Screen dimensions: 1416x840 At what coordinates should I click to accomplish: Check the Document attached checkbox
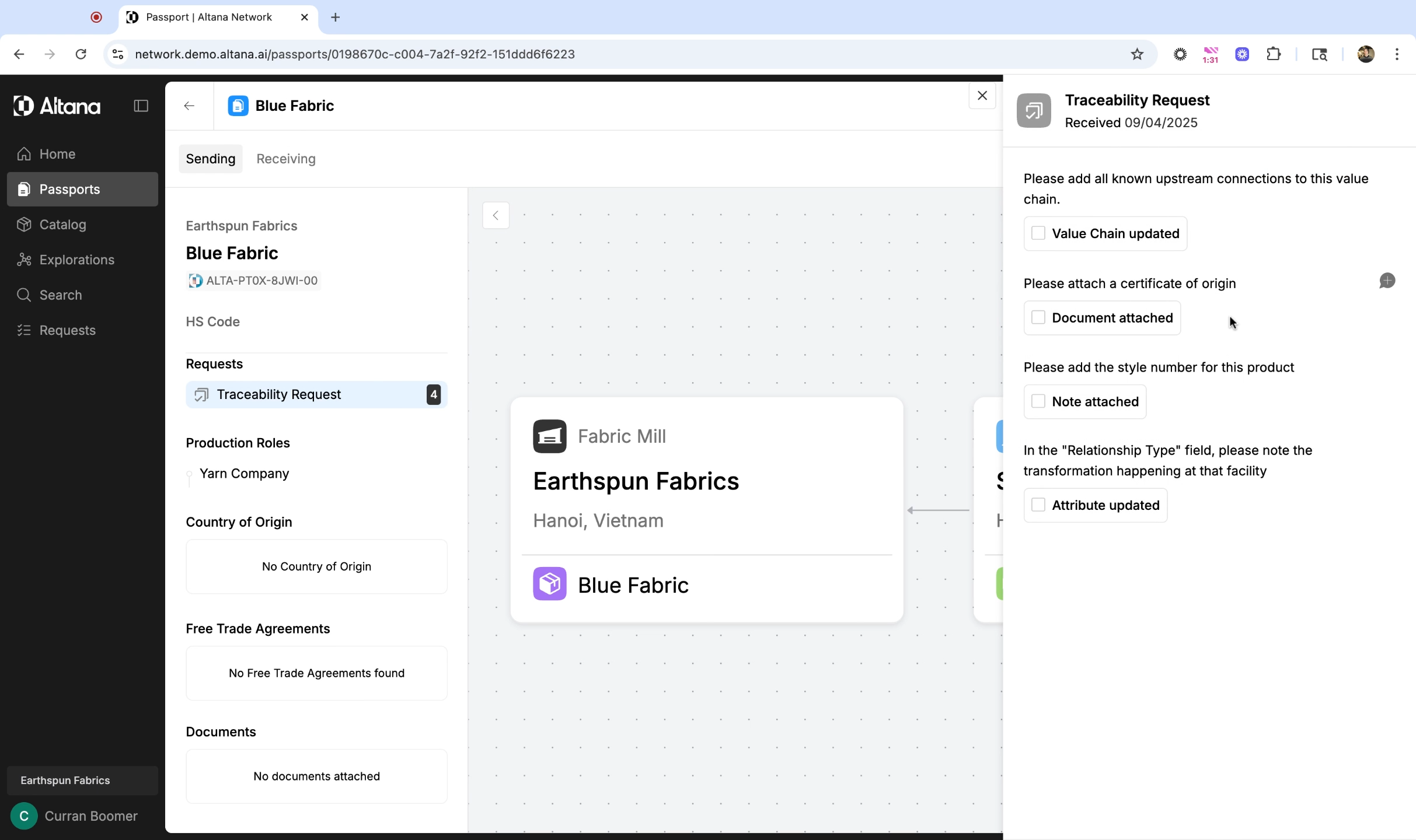1038,317
